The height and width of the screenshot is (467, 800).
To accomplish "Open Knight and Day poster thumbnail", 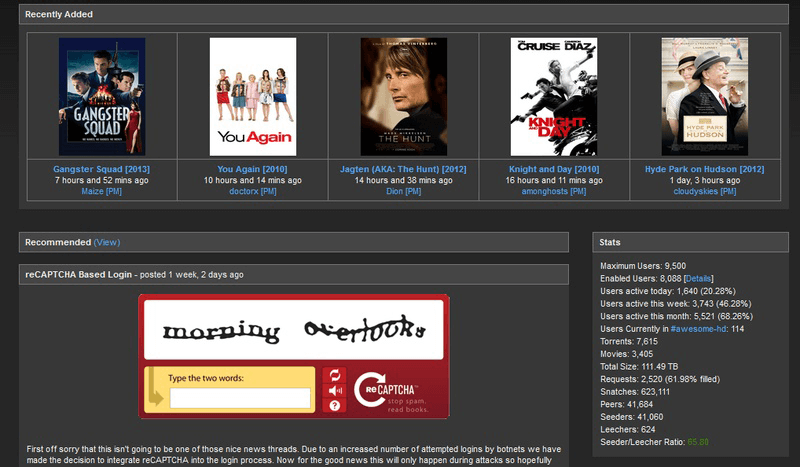I will tap(554, 96).
